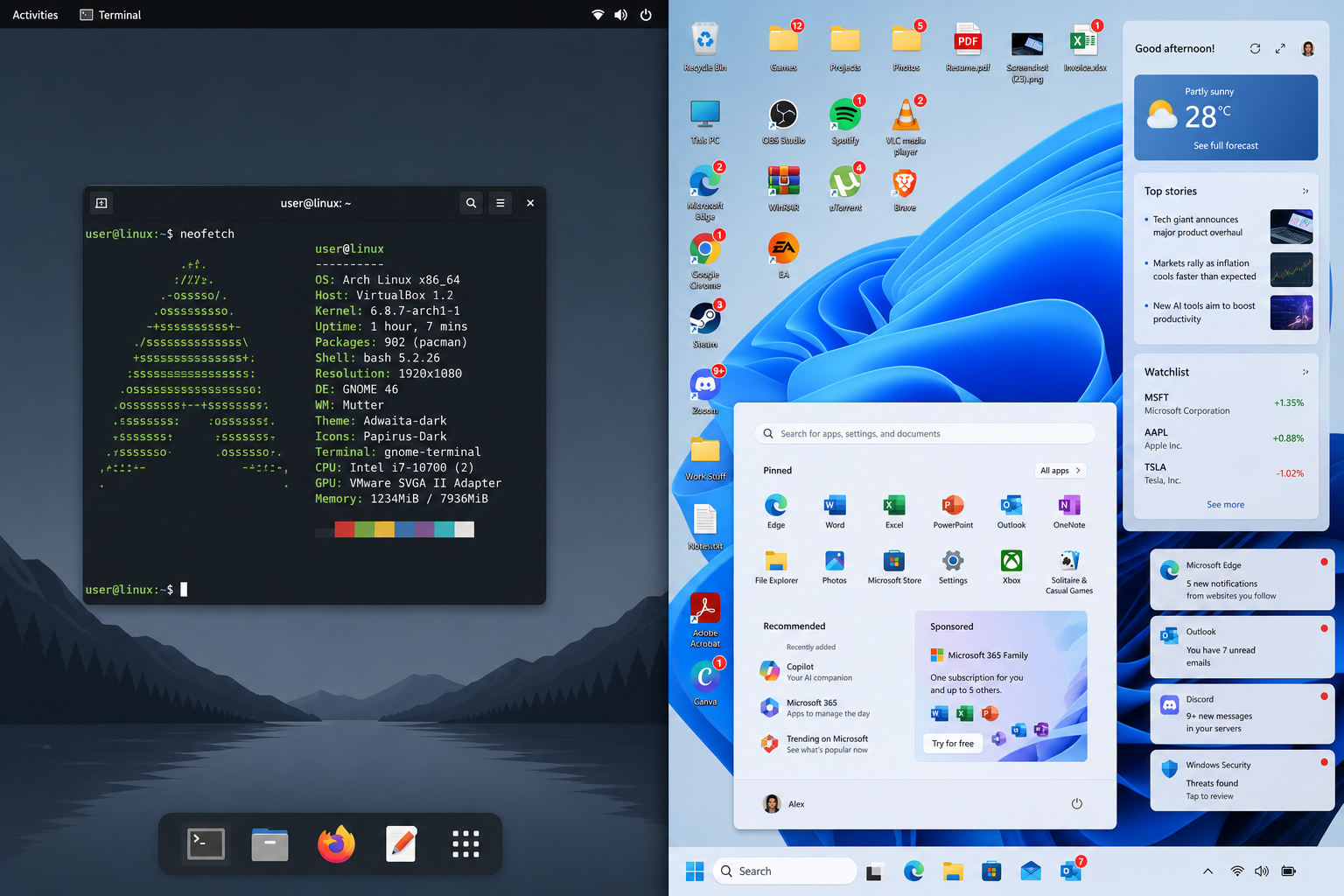The height and width of the screenshot is (896, 1344).
Task: Show applications grid in GNOME dock
Action: 465,844
